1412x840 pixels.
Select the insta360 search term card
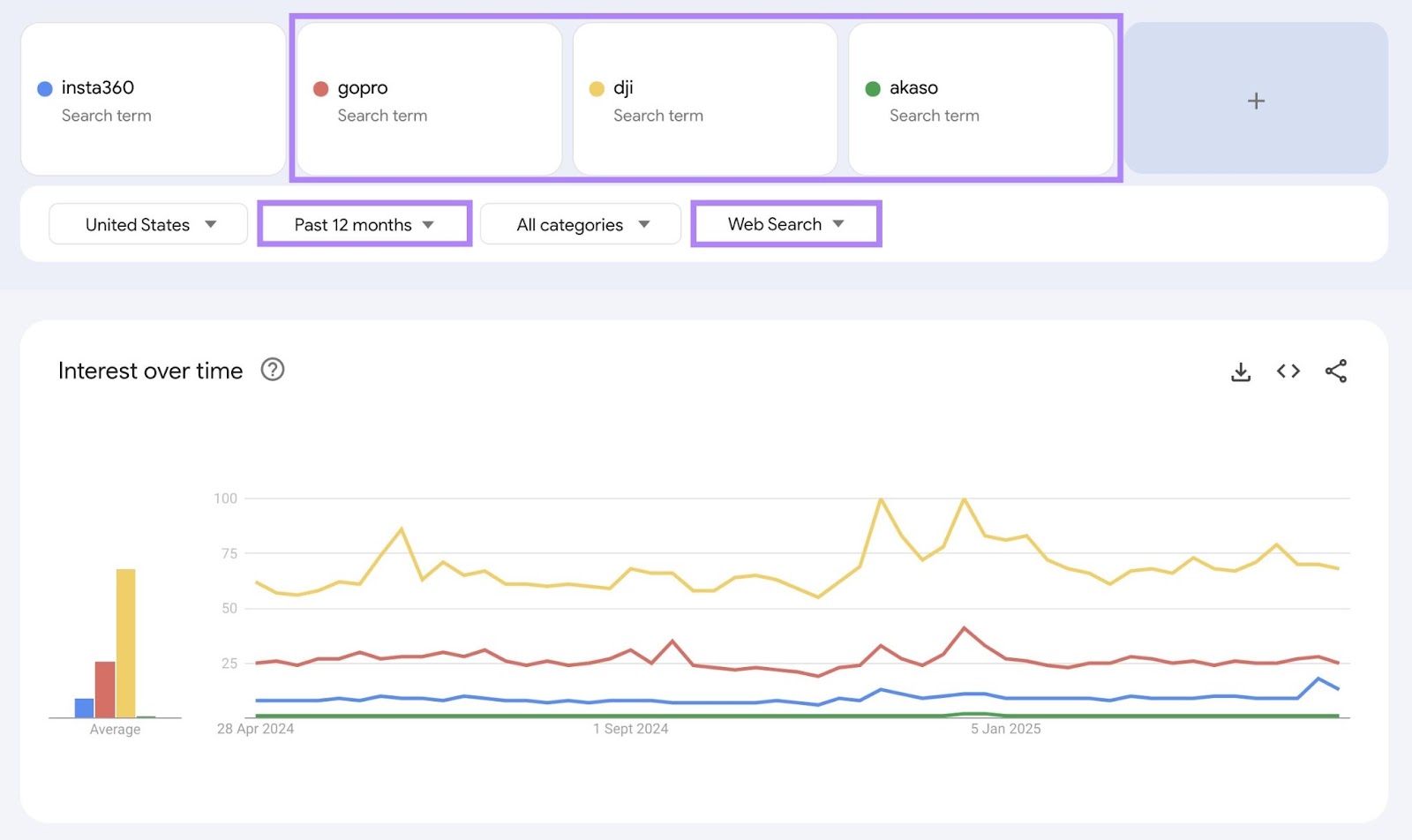[152, 100]
